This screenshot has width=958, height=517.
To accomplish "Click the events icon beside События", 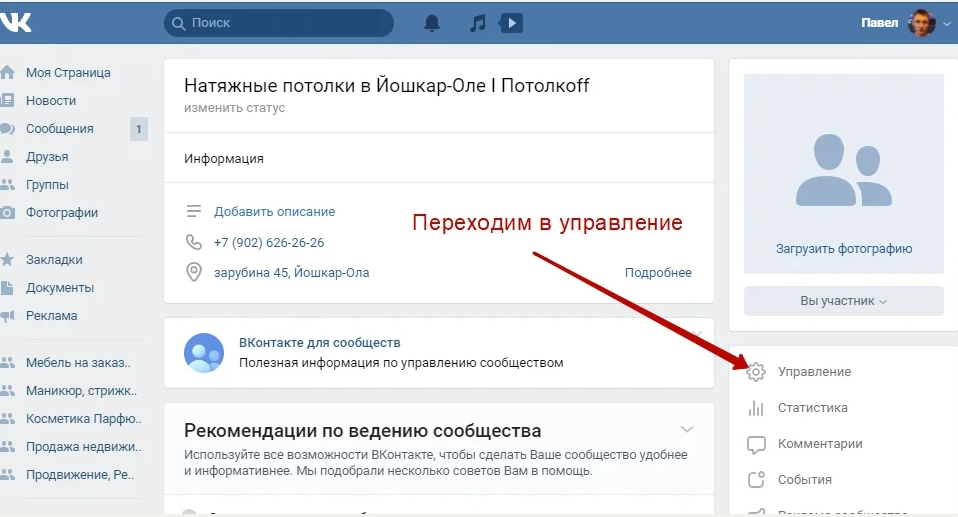I will [756, 480].
